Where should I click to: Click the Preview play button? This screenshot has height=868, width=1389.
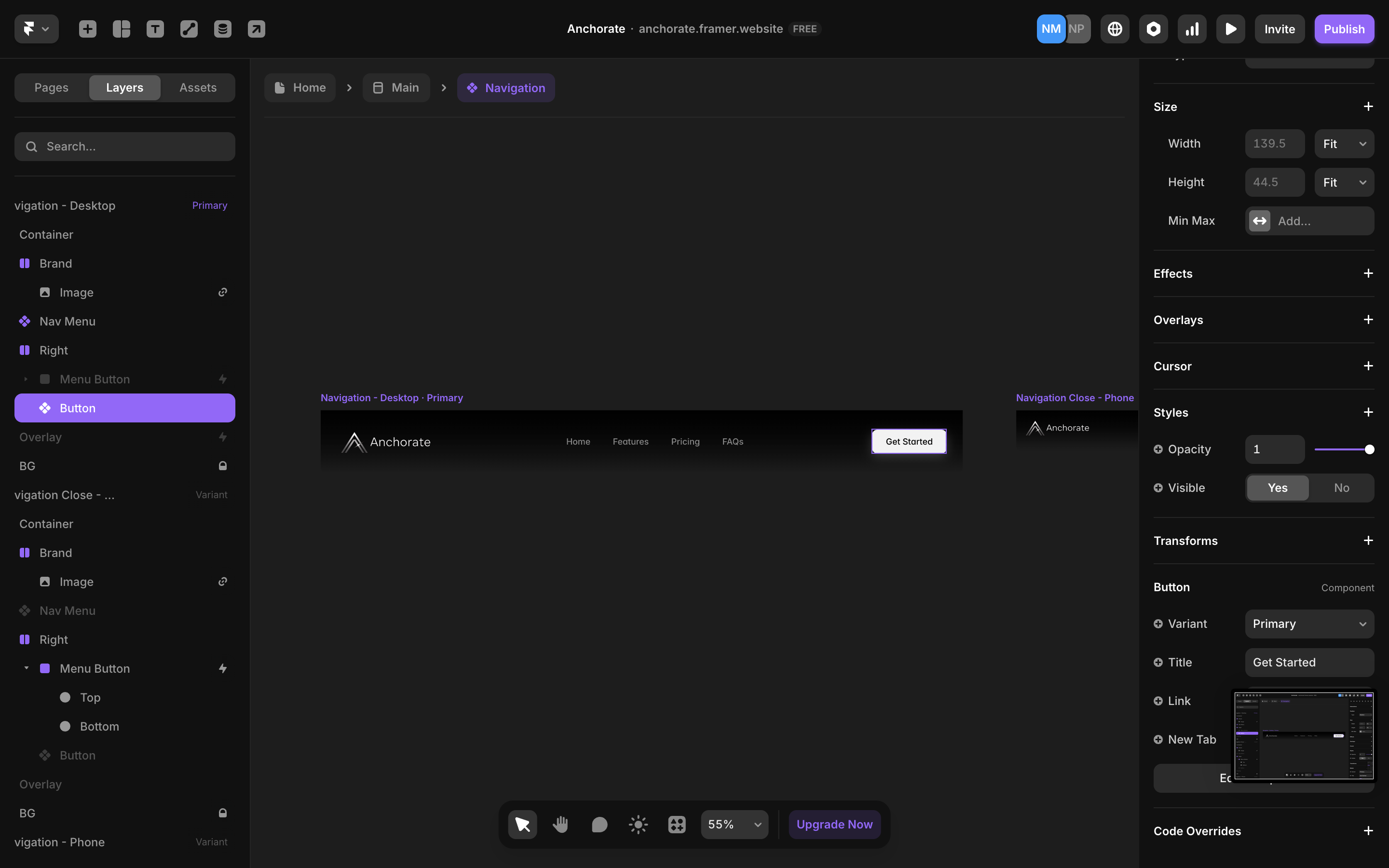pos(1230,29)
